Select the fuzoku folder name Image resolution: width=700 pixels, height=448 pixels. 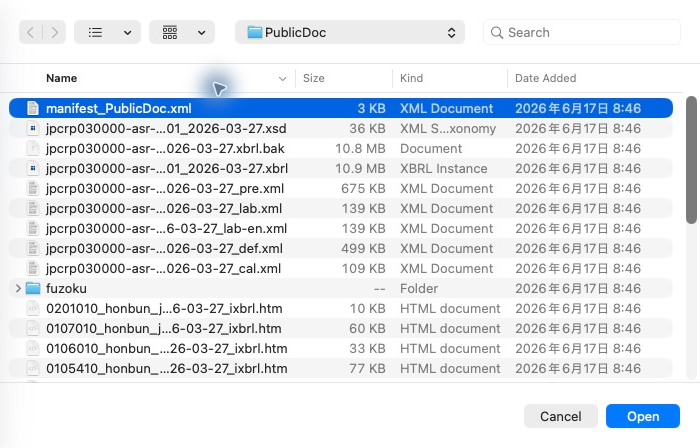[66, 289]
